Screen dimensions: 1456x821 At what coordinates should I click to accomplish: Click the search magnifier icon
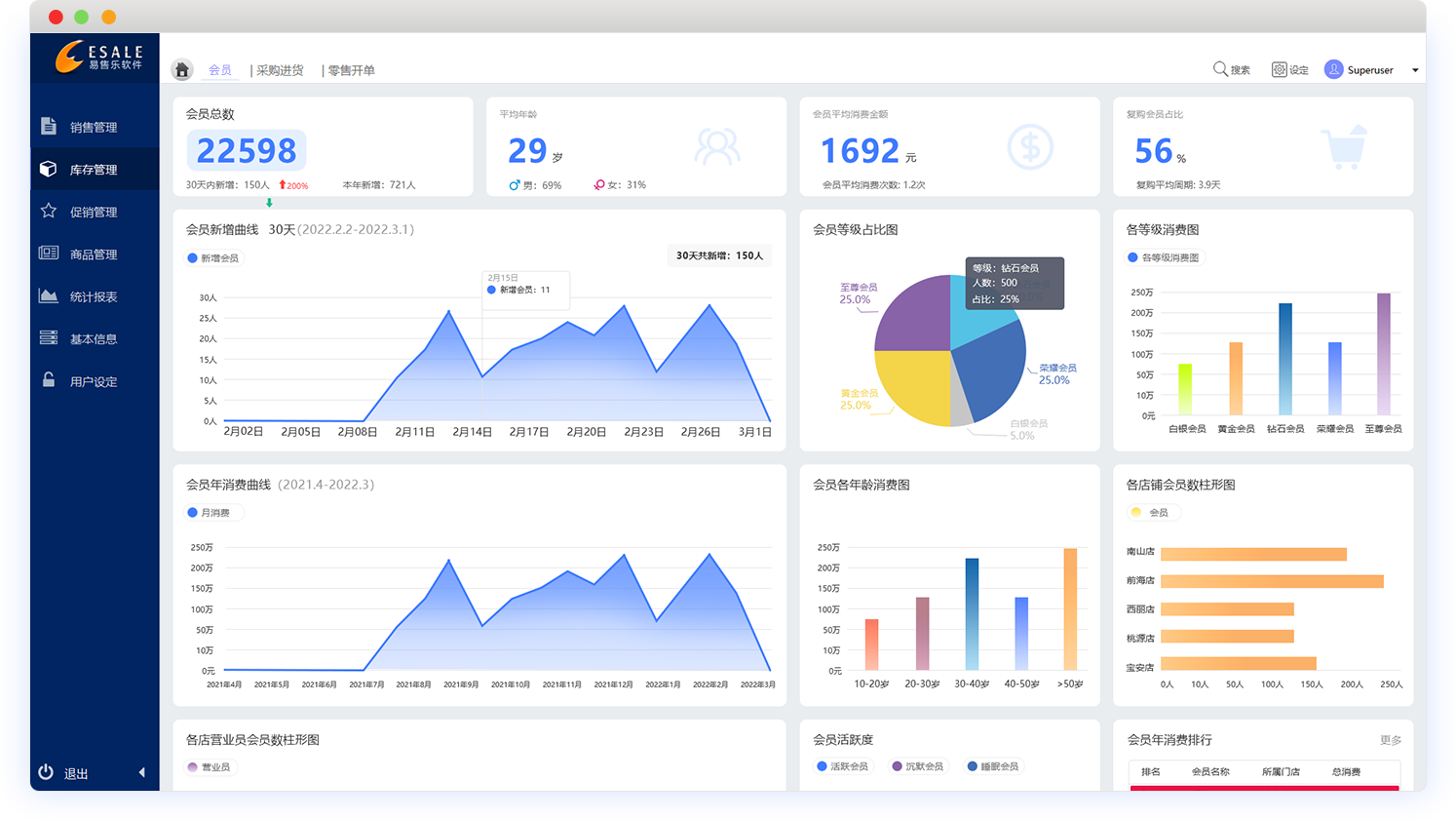1220,69
